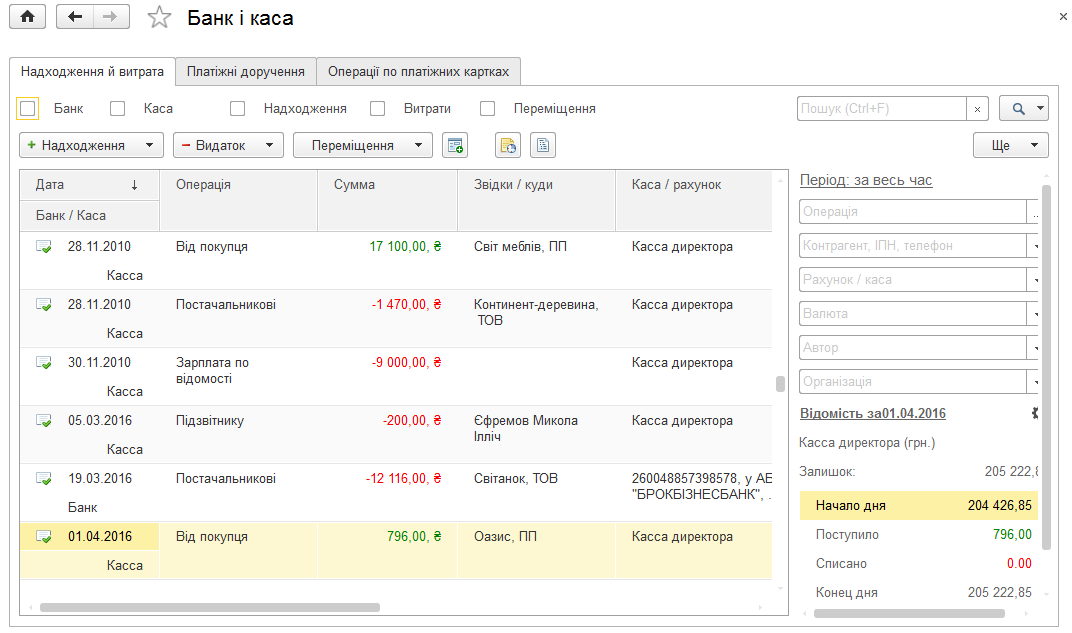Click the table horizontal scrollbar thumb

[210, 608]
